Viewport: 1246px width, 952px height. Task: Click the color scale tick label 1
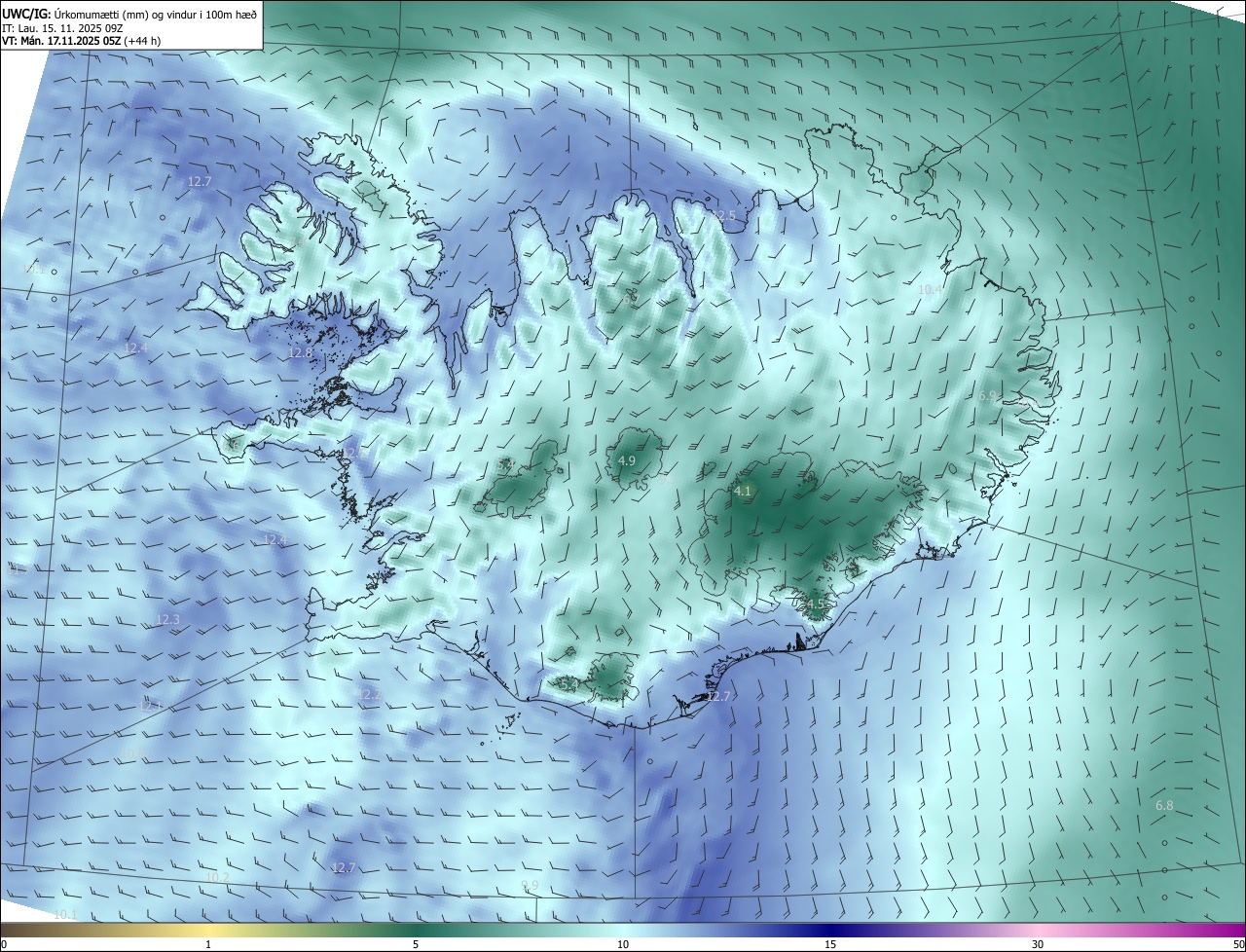[208, 944]
